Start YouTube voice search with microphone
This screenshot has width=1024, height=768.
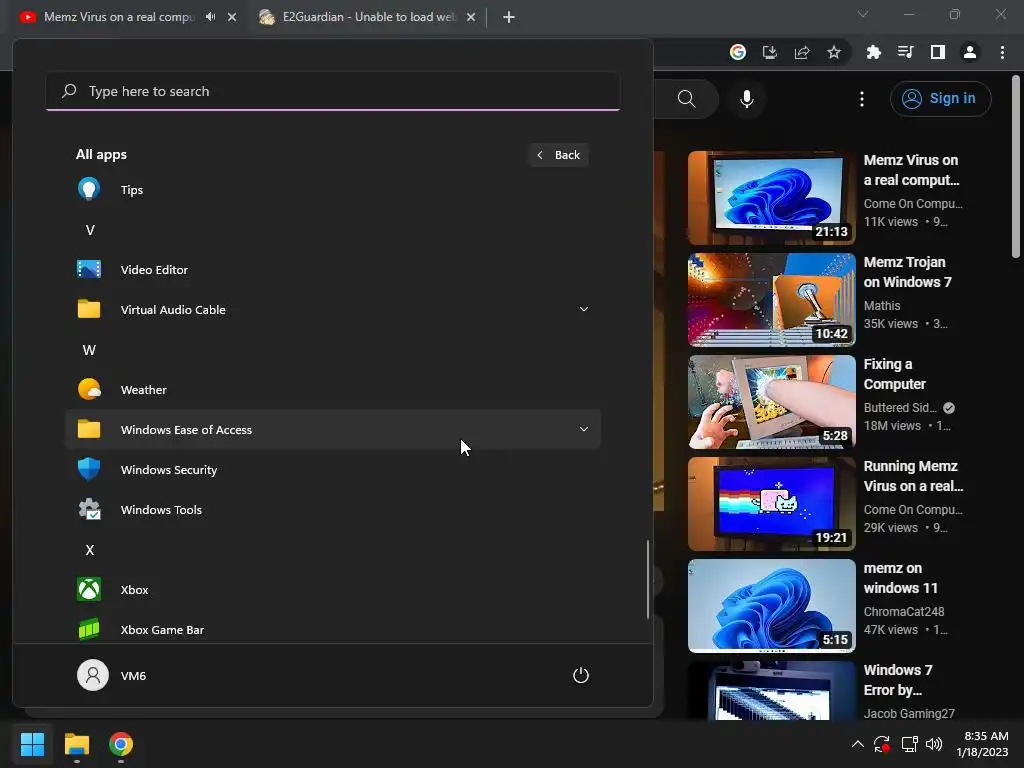(747, 99)
